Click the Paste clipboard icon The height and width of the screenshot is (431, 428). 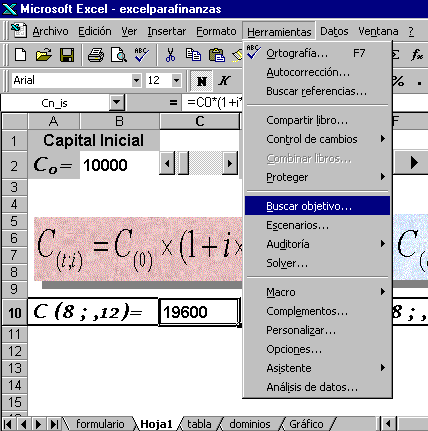[x=217, y=55]
